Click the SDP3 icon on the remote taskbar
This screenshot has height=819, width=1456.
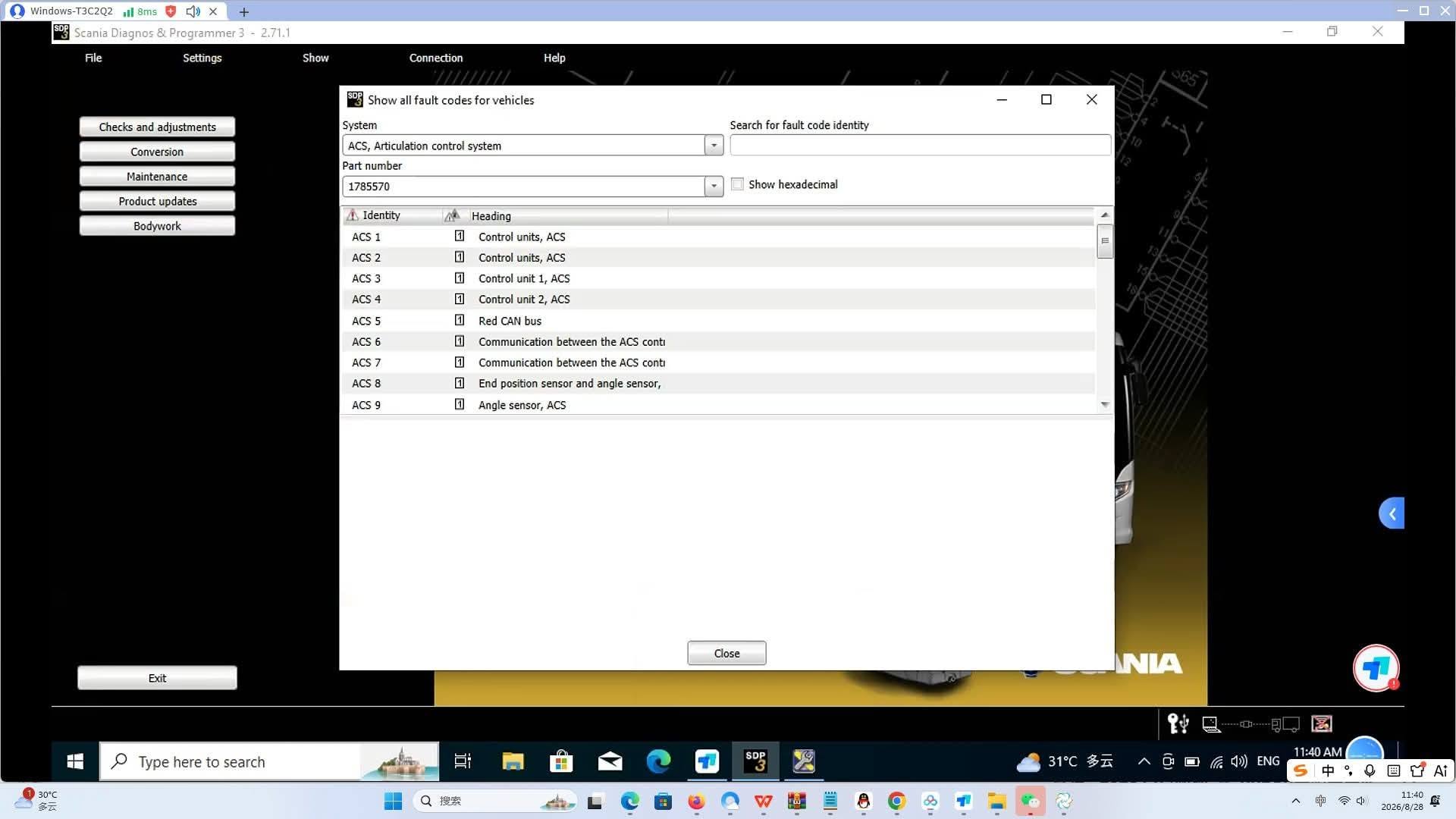pos(755,761)
